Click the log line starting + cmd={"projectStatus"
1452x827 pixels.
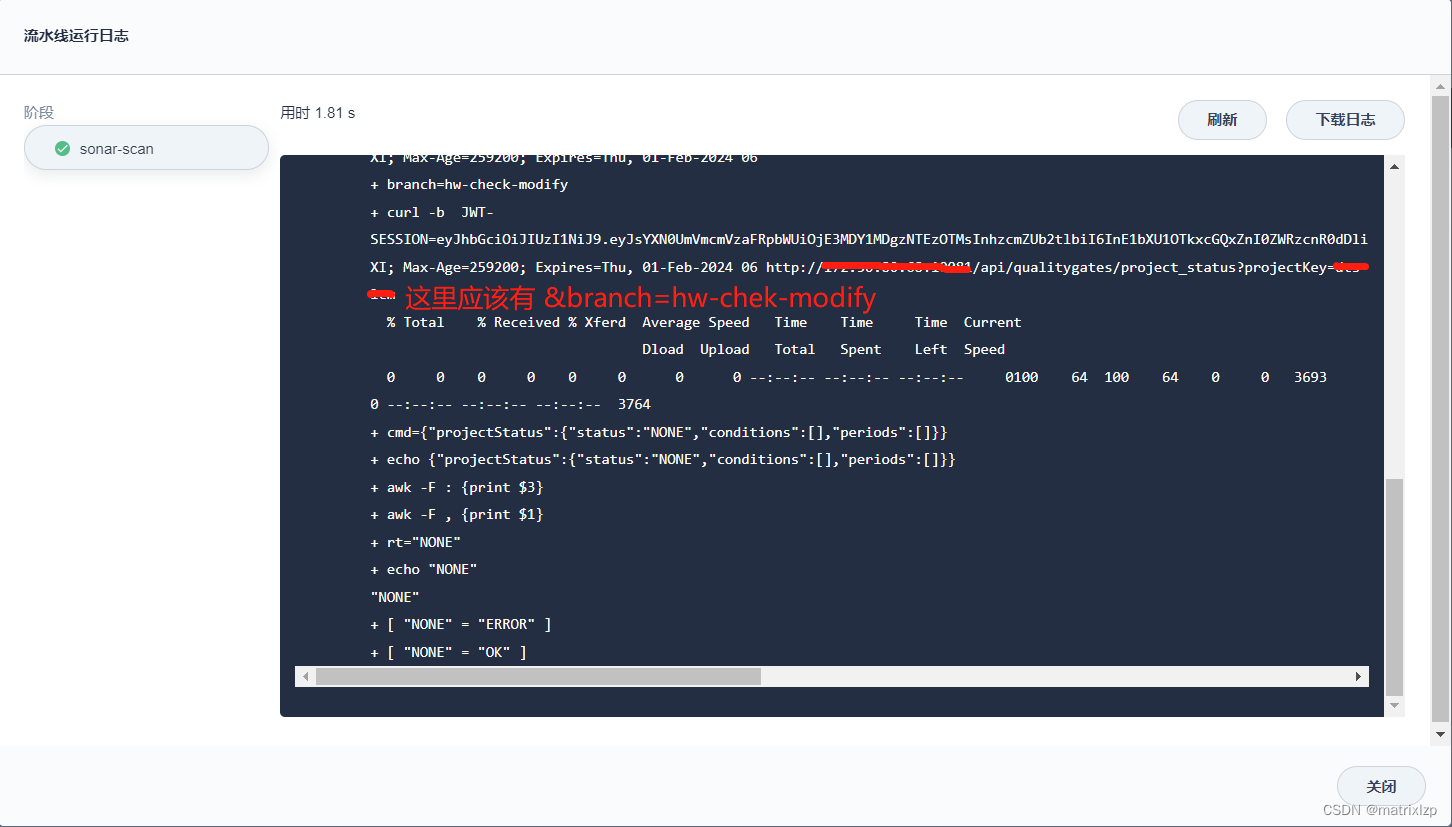pyautogui.click(x=659, y=433)
